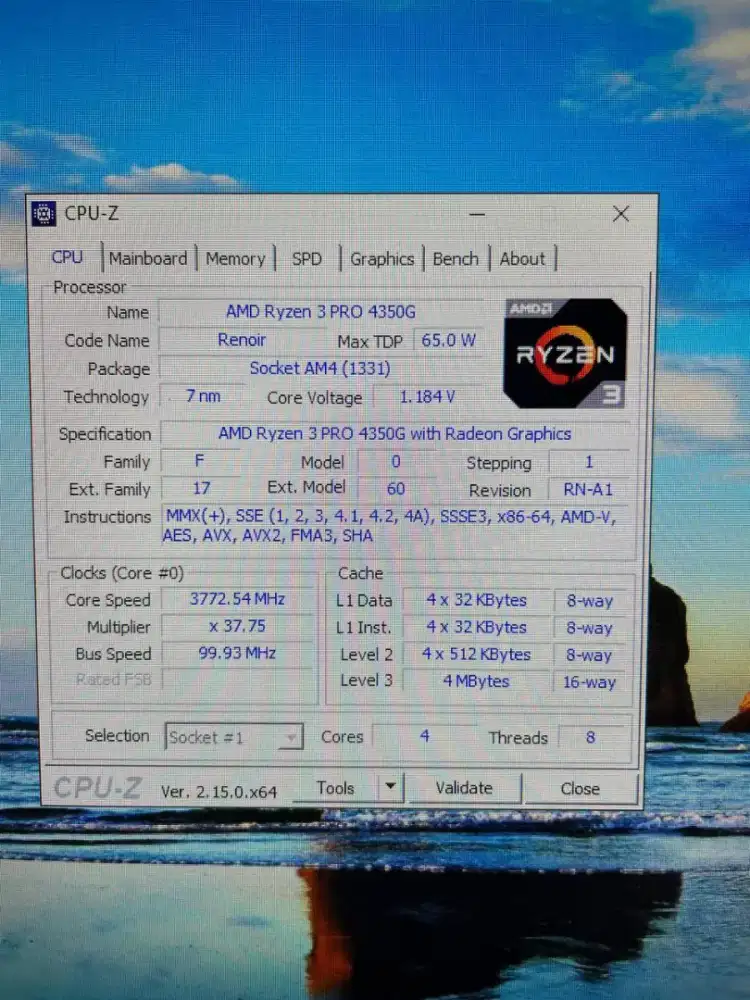The image size is (750, 1000).
Task: Go to the Bench tab
Action: (455, 259)
